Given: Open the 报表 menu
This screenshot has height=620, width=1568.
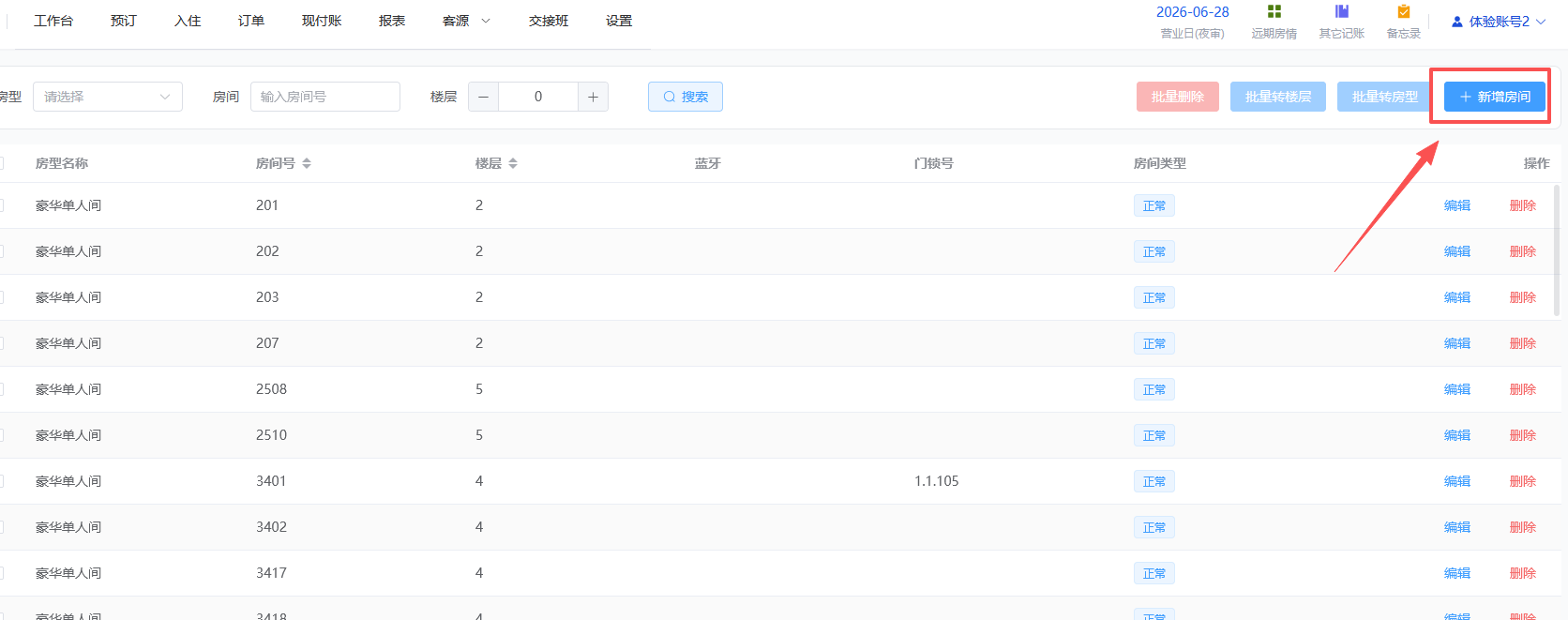Looking at the screenshot, I should pyautogui.click(x=392, y=21).
